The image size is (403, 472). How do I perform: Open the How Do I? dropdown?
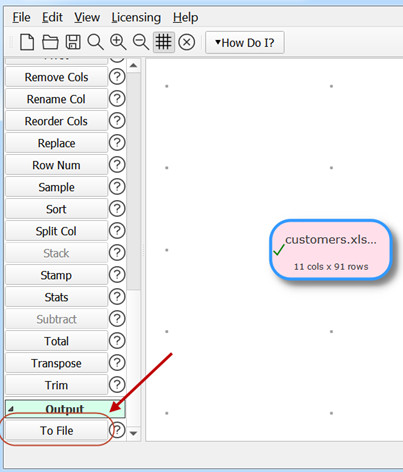point(245,43)
